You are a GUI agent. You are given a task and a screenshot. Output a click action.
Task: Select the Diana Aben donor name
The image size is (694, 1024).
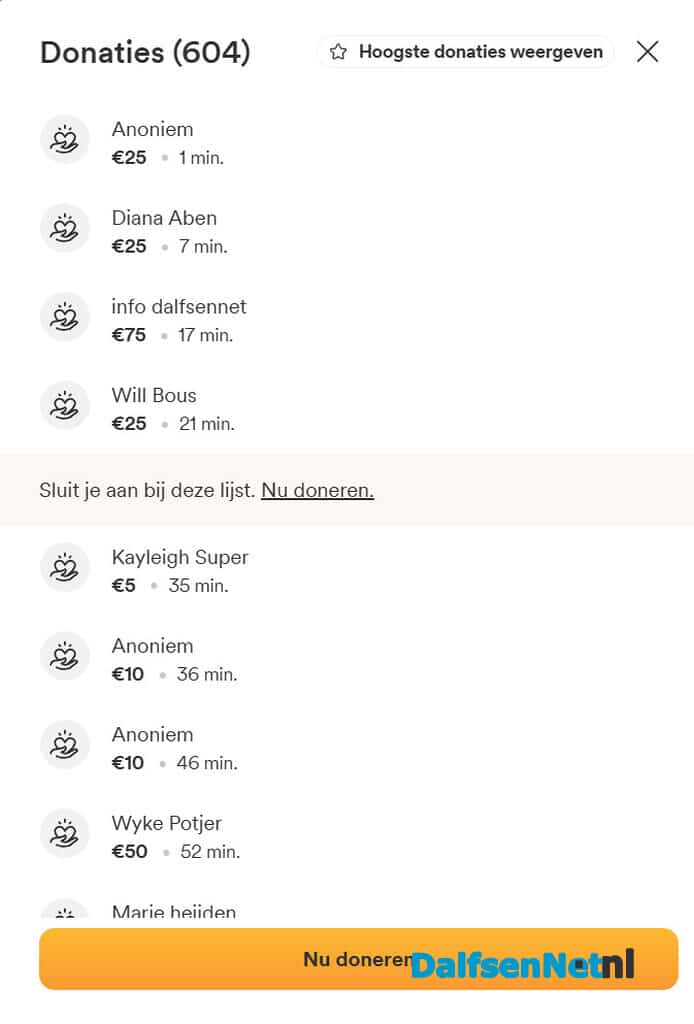(x=164, y=217)
